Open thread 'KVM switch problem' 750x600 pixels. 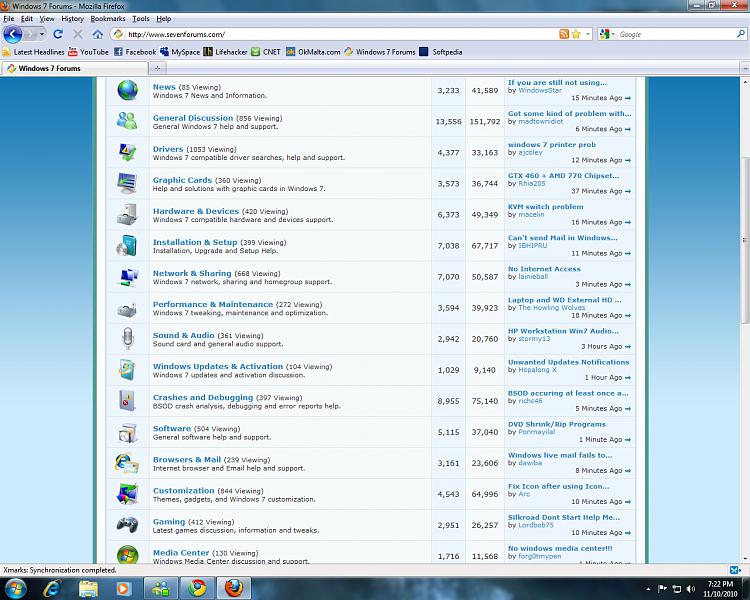546,207
